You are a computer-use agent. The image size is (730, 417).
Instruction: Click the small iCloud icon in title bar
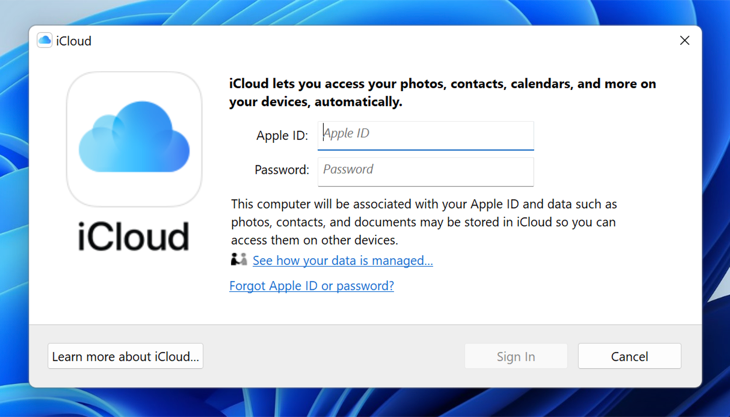45,40
